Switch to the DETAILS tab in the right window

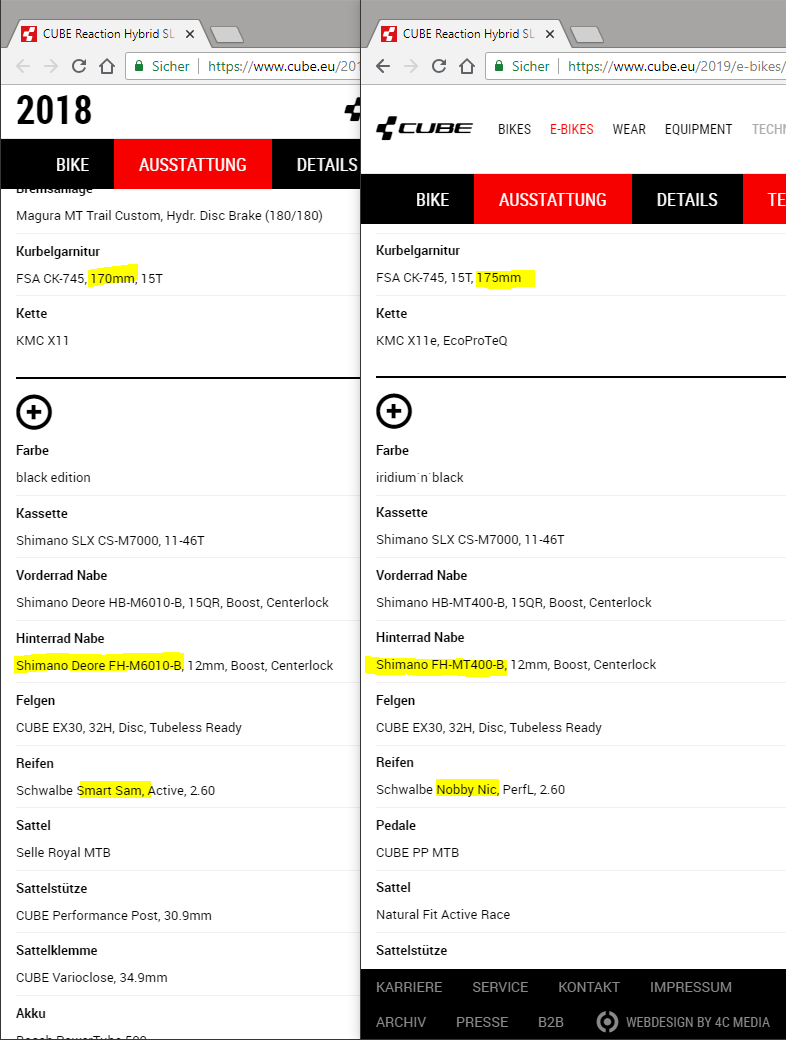click(x=687, y=199)
